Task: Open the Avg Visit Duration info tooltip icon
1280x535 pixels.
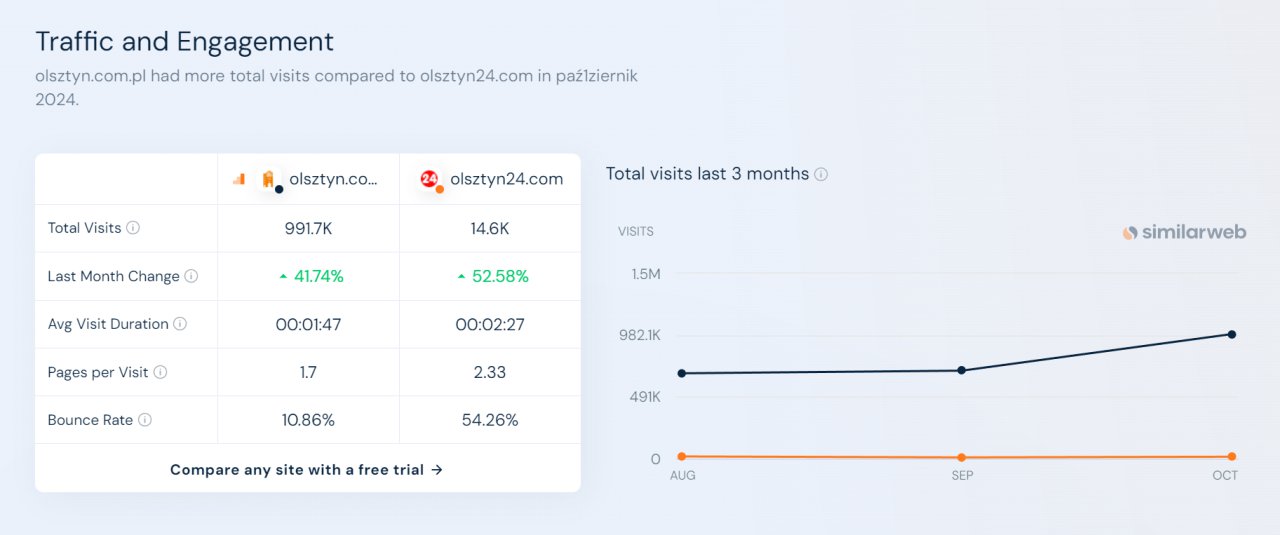Action: tap(180, 324)
